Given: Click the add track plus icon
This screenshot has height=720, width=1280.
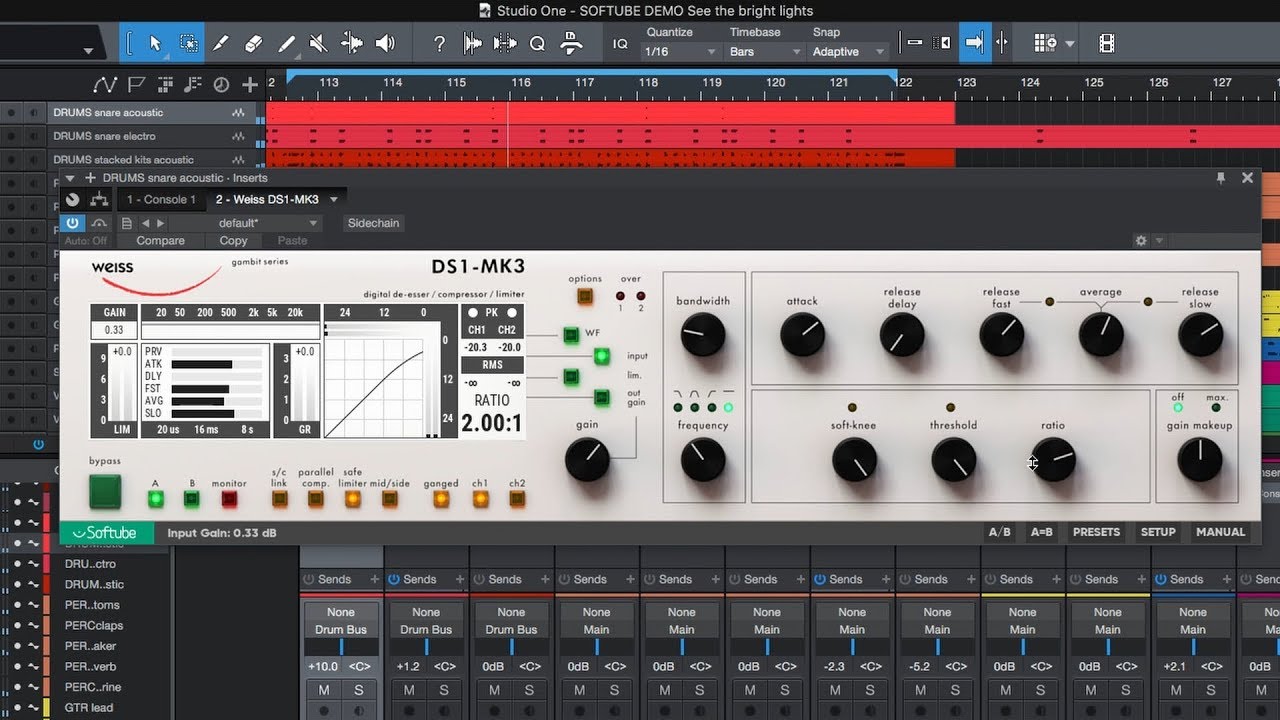Looking at the screenshot, I should pyautogui.click(x=250, y=85).
